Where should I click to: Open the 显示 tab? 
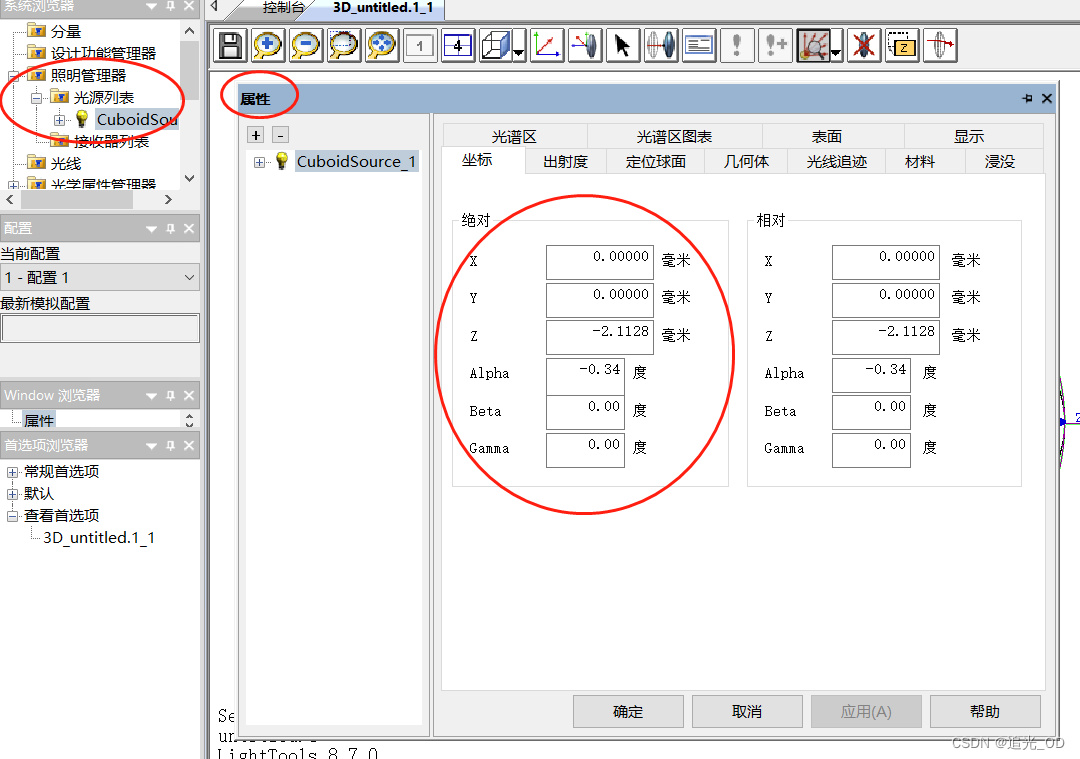point(968,136)
